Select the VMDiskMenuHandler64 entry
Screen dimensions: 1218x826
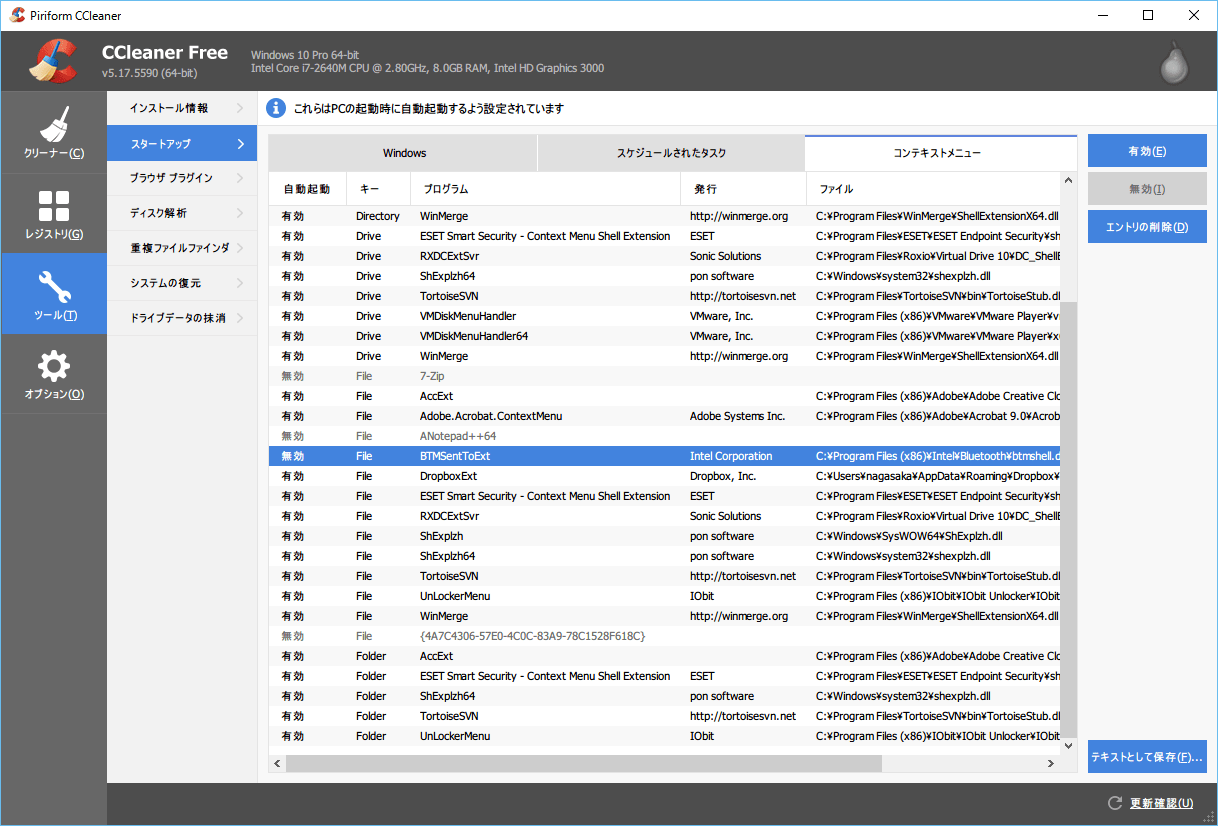coord(664,336)
